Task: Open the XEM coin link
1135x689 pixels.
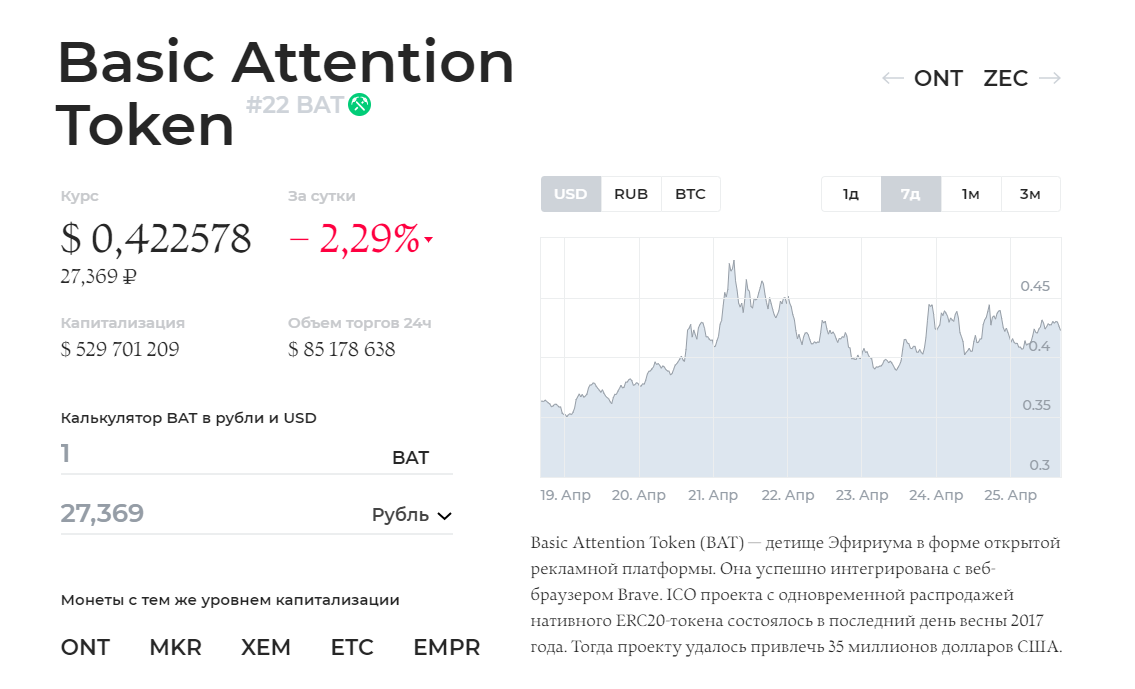Action: click(x=266, y=647)
